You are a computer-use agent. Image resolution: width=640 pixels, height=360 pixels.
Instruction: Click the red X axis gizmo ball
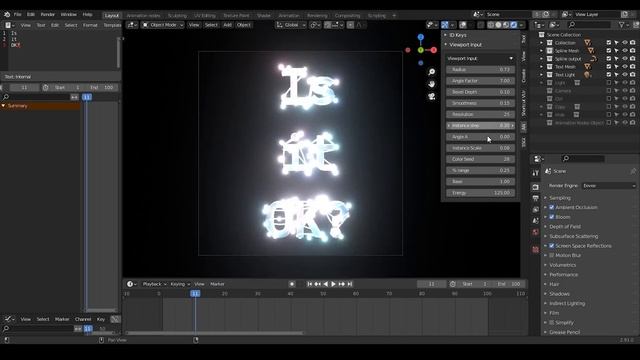pos(433,50)
